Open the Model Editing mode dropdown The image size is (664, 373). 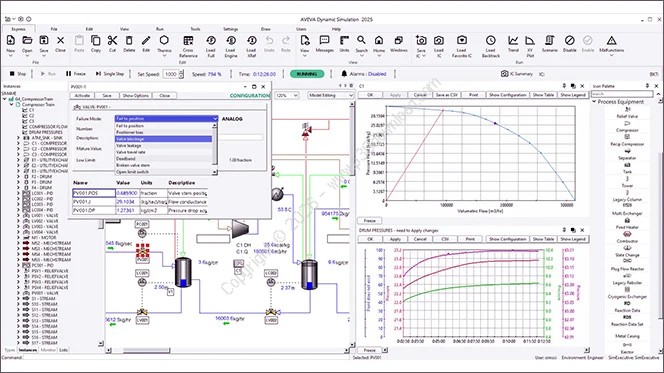click(331, 95)
